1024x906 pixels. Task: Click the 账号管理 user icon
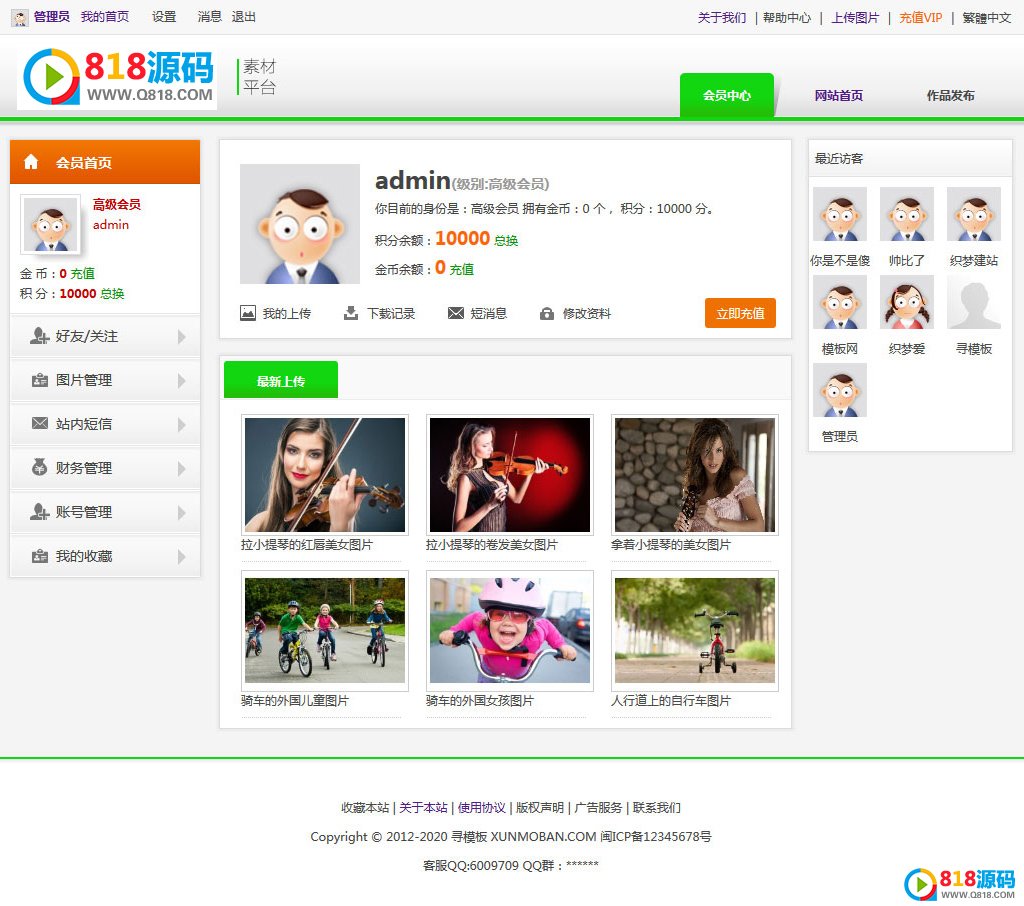pos(39,511)
